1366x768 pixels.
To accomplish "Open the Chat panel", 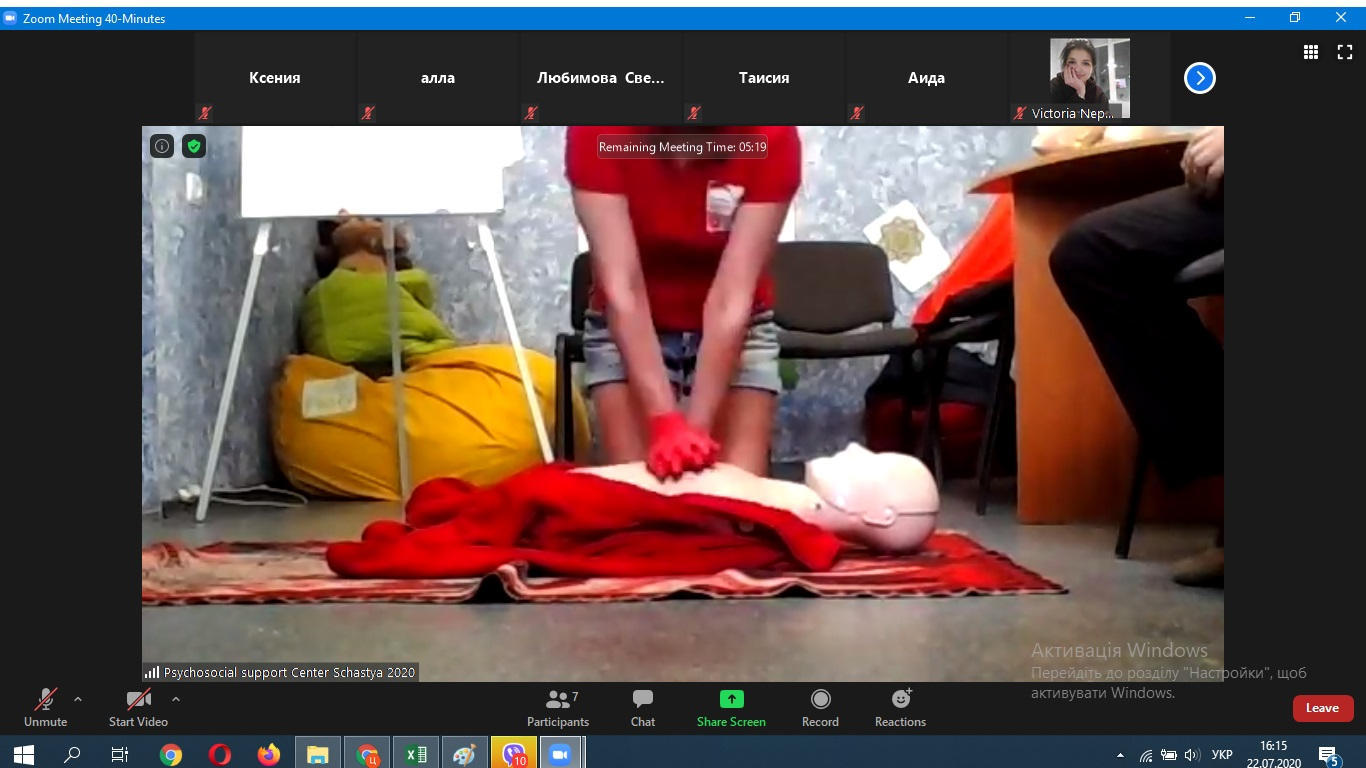I will [x=643, y=707].
